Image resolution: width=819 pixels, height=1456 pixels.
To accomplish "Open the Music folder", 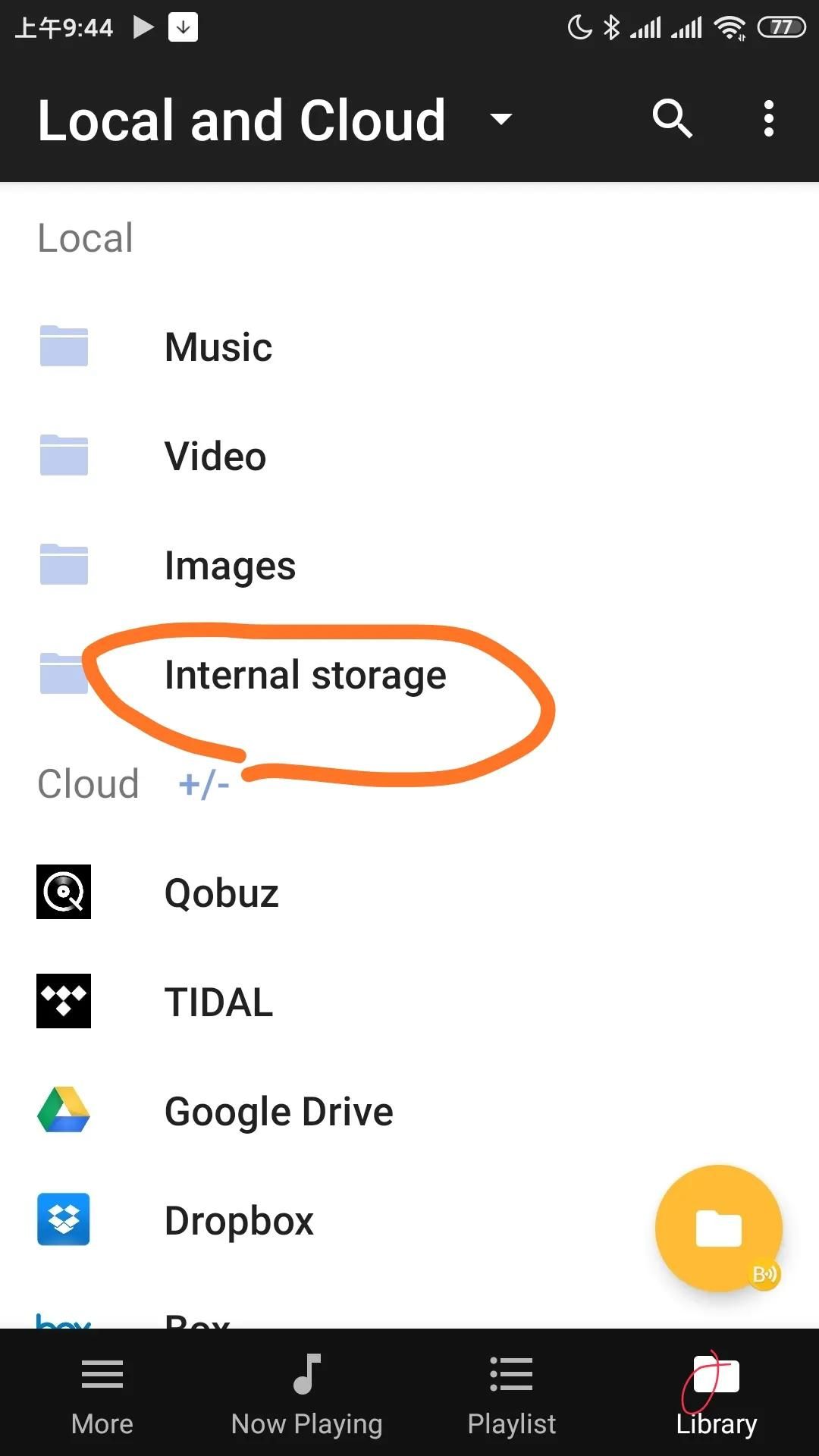I will click(218, 347).
